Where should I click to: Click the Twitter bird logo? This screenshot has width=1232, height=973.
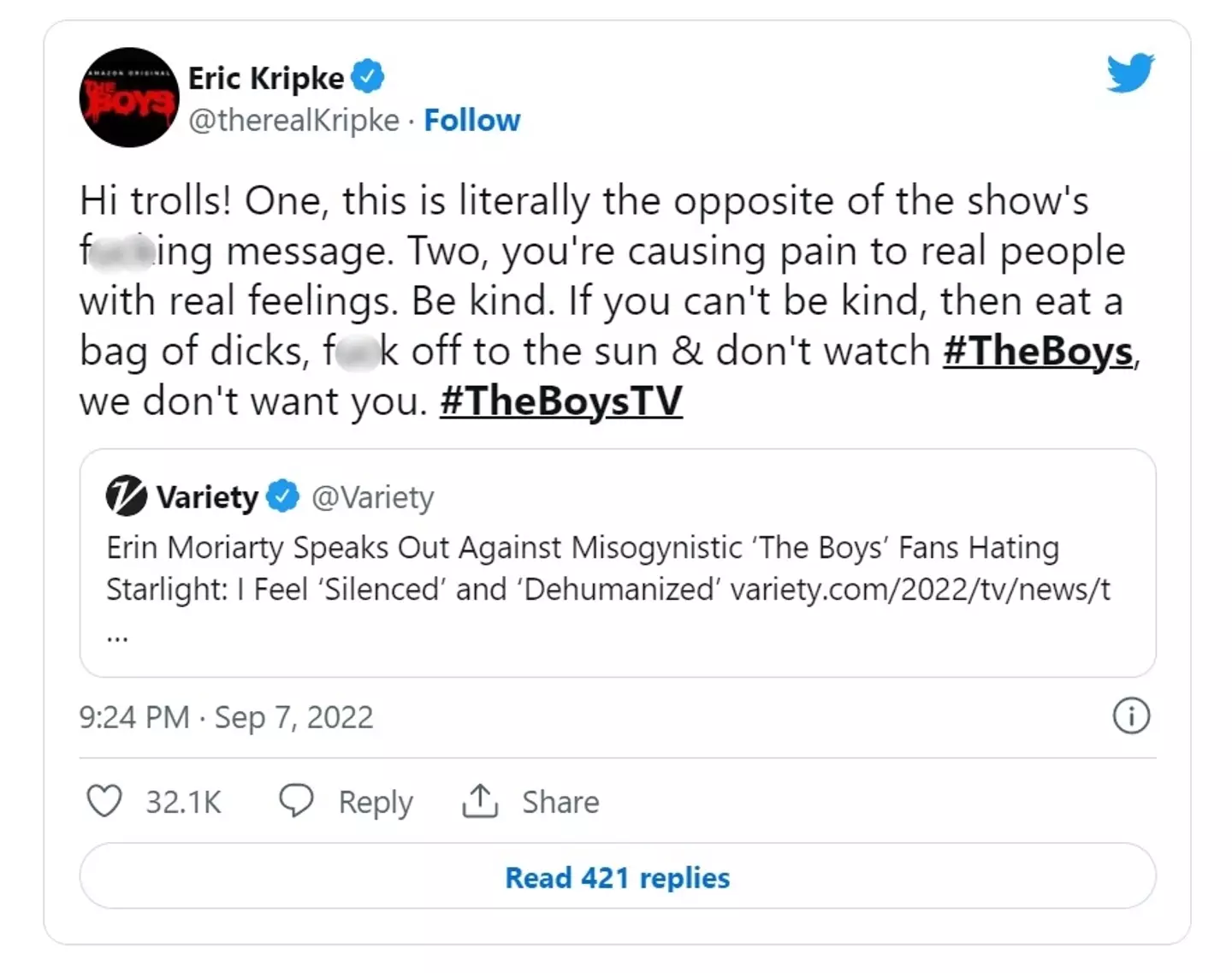(x=1131, y=74)
